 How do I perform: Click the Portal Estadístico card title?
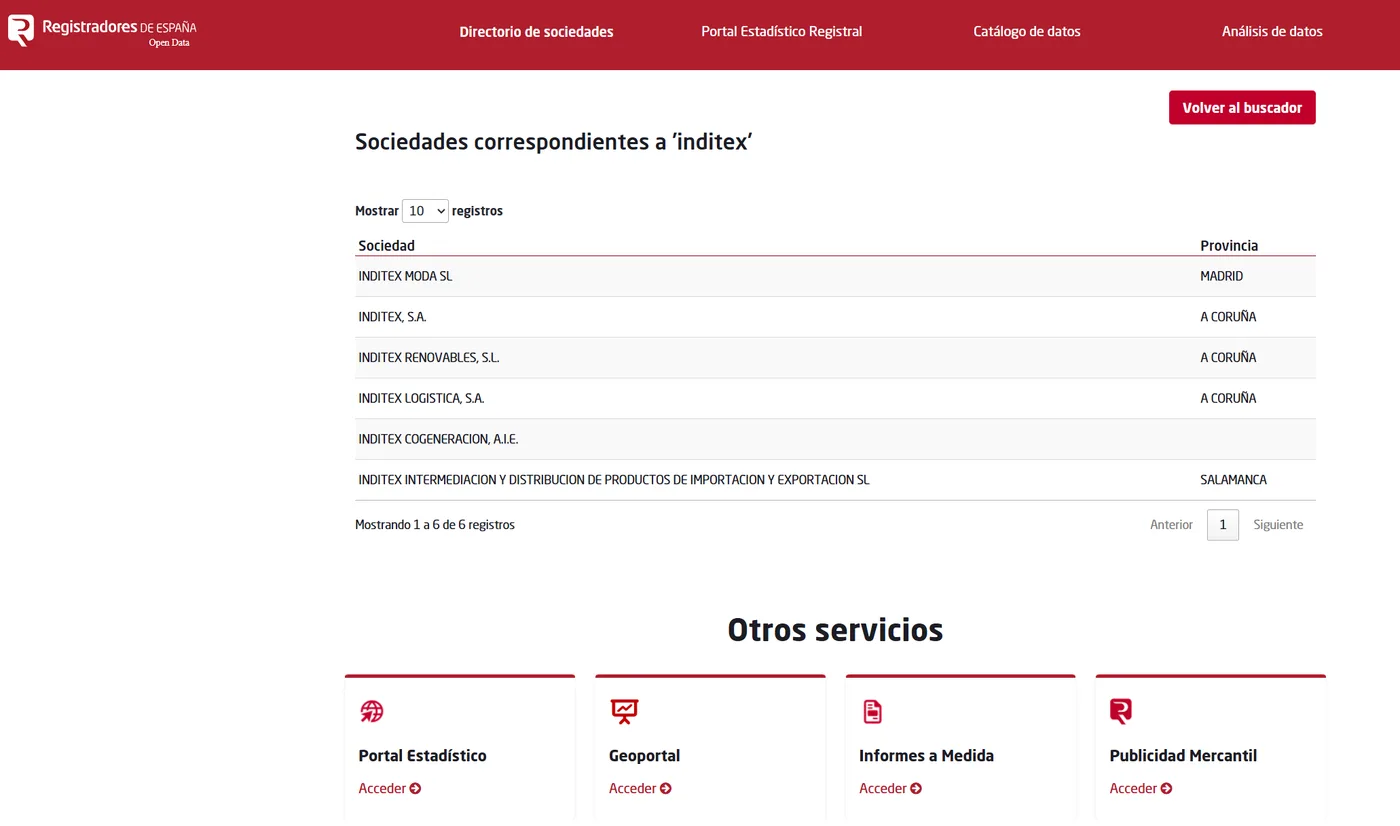click(x=422, y=756)
